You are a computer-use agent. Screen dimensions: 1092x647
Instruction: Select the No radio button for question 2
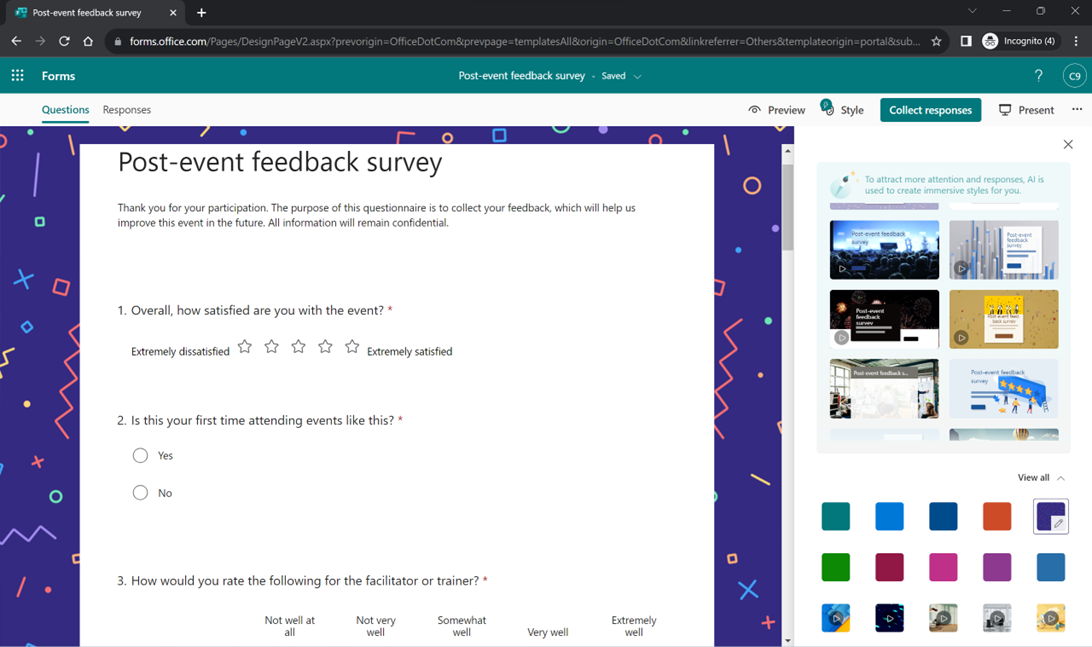[x=140, y=492]
